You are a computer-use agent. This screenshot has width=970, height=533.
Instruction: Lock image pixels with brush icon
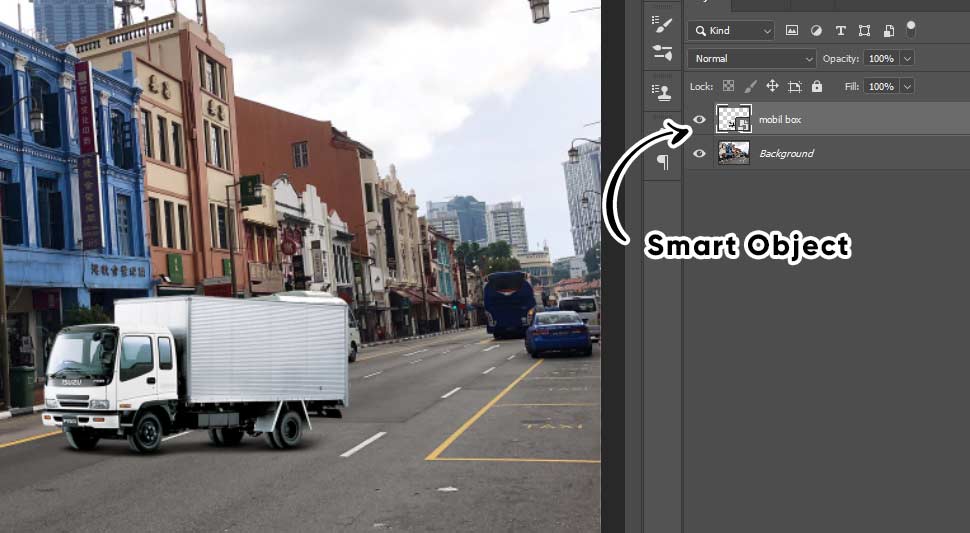click(750, 86)
